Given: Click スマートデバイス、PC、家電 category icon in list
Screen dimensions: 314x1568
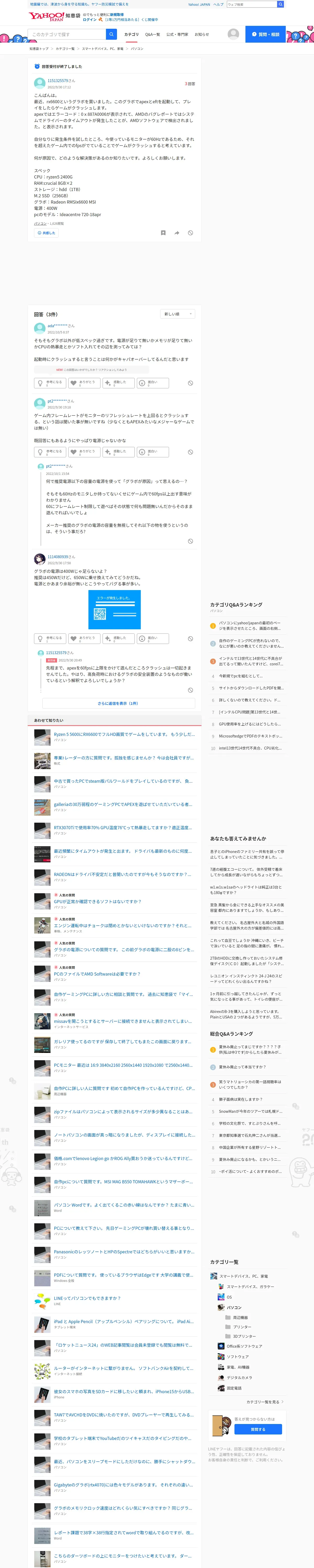Looking at the screenshot, I should (x=214, y=1276).
